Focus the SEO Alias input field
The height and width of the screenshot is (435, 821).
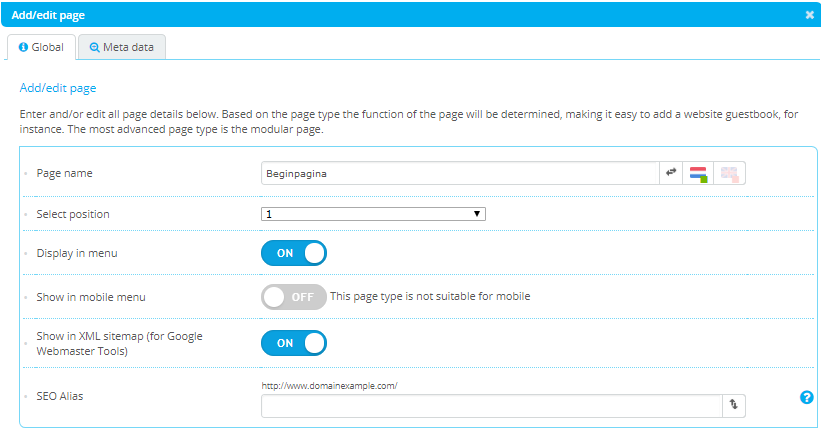[491, 405]
